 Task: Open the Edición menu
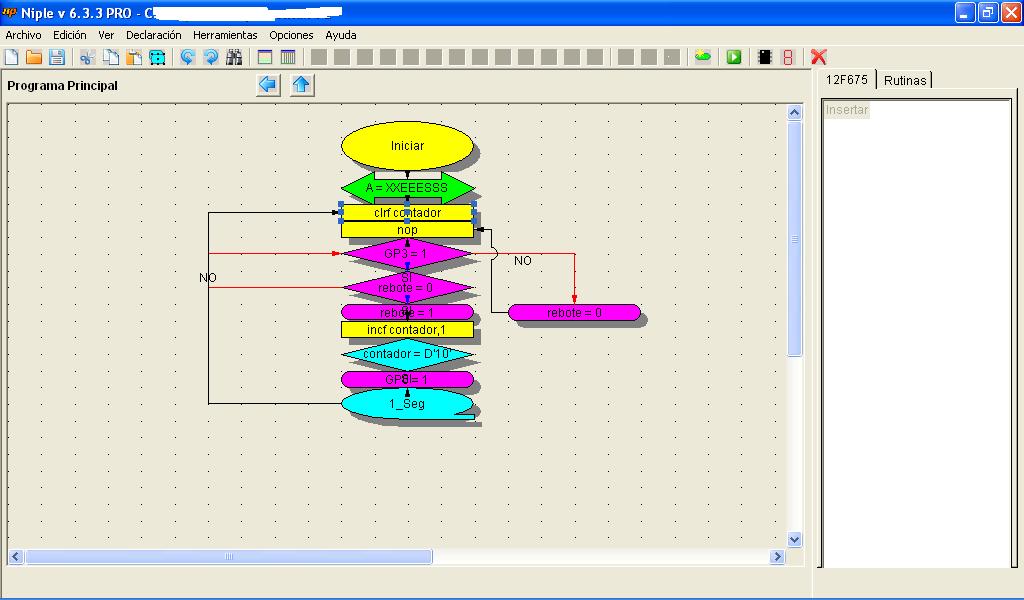70,35
